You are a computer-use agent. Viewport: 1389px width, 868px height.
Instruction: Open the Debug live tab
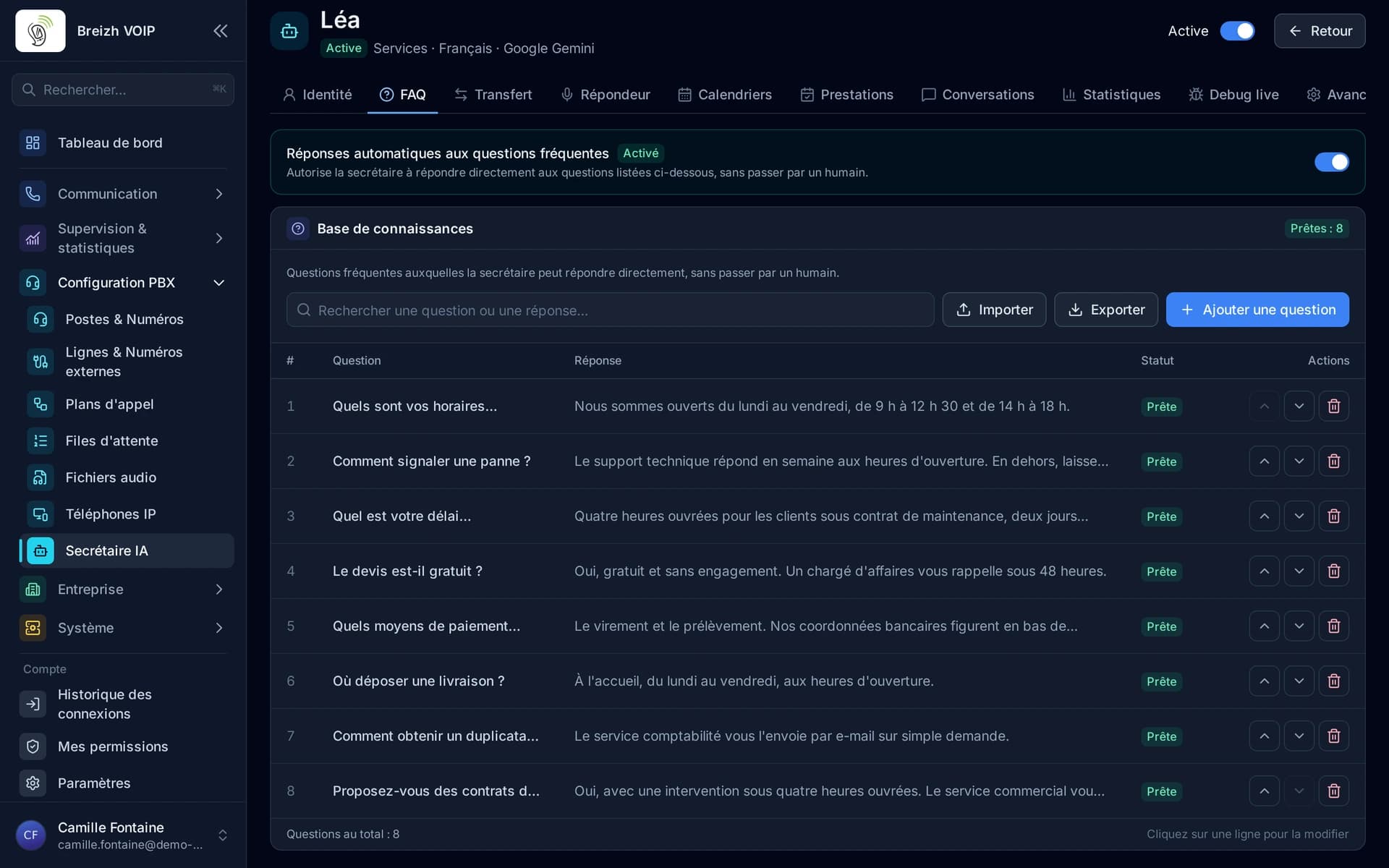pos(1233,95)
